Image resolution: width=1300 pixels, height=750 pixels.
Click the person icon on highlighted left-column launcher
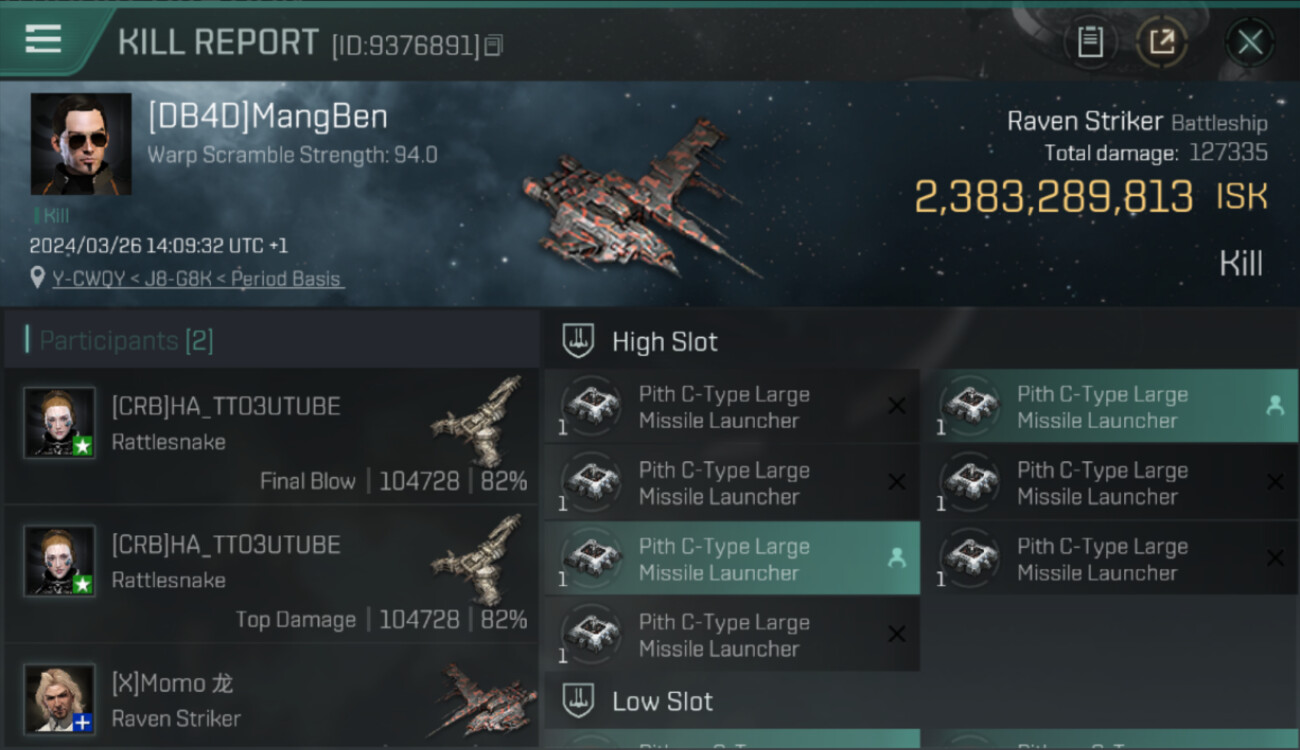coord(897,558)
